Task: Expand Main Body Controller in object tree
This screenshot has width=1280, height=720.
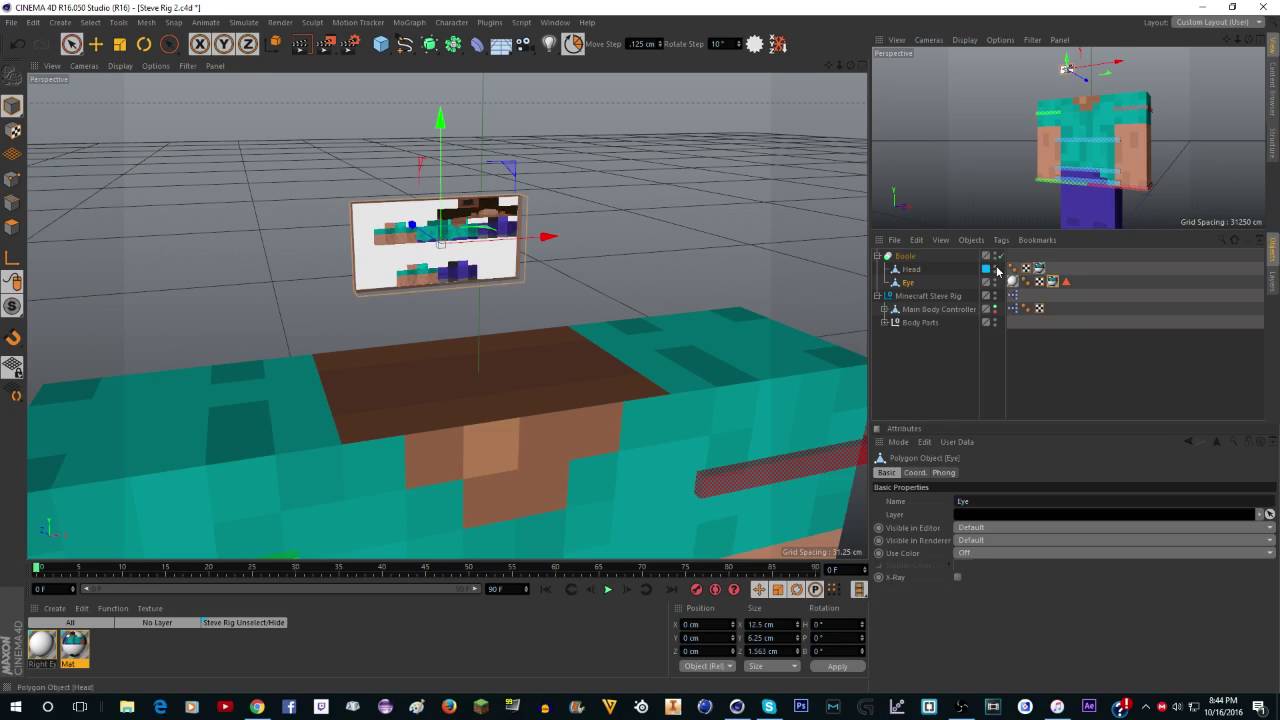Action: (884, 309)
